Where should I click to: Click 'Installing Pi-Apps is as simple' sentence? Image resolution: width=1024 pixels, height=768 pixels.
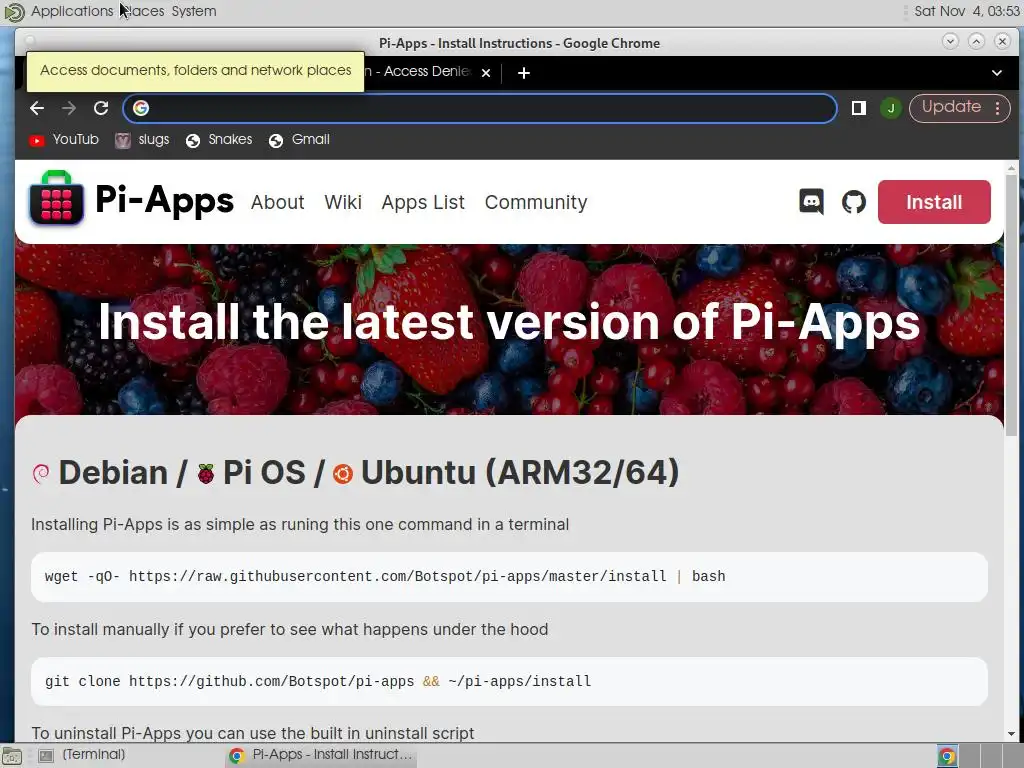click(x=300, y=524)
